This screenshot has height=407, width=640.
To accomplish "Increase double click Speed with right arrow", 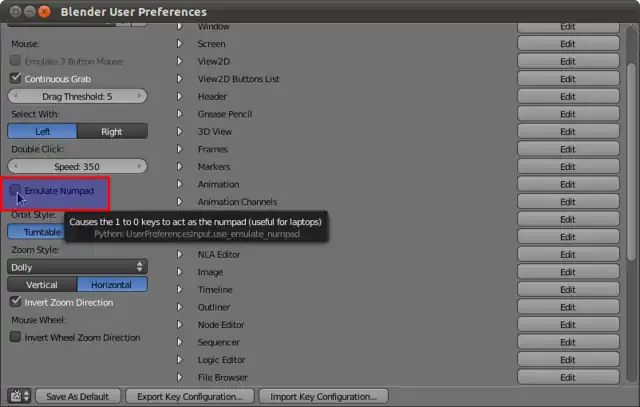I will point(139,167).
